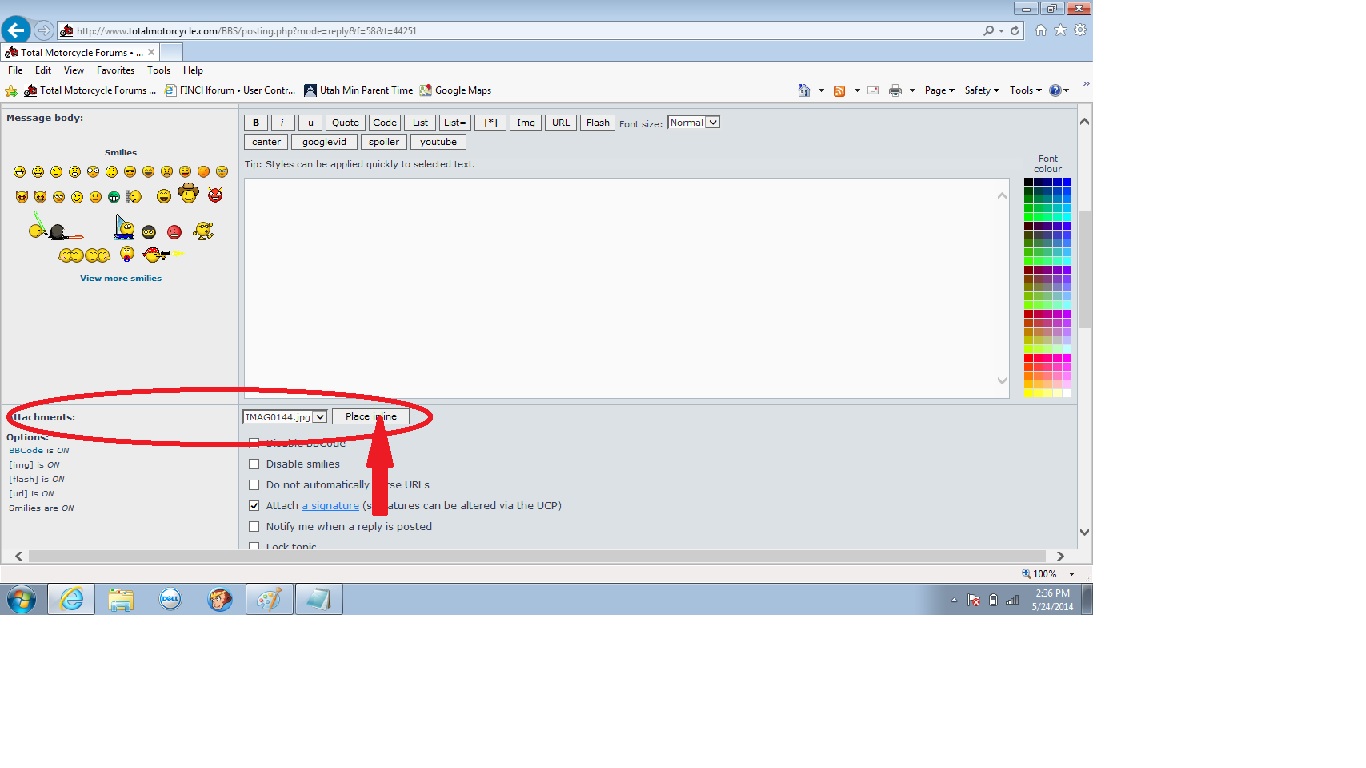1366x768 pixels.
Task: Check Do not automatically parse URLs
Action: pyautogui.click(x=254, y=485)
